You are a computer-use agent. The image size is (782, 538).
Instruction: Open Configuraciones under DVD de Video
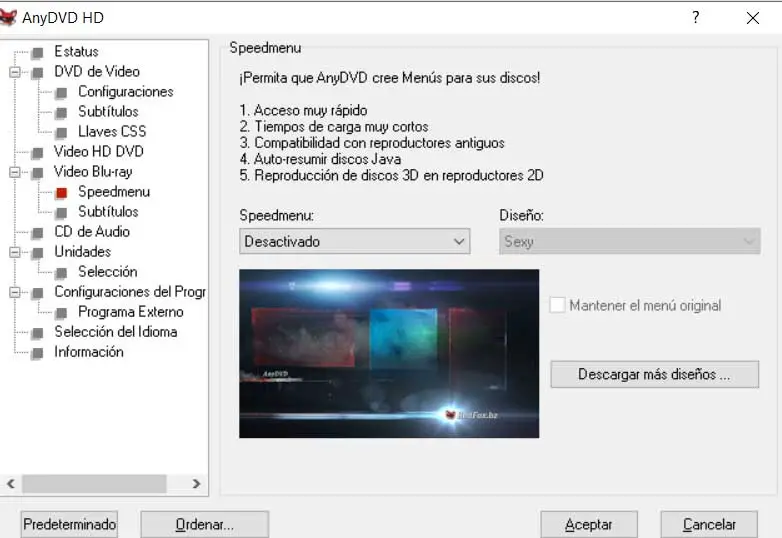pyautogui.click(x=126, y=92)
